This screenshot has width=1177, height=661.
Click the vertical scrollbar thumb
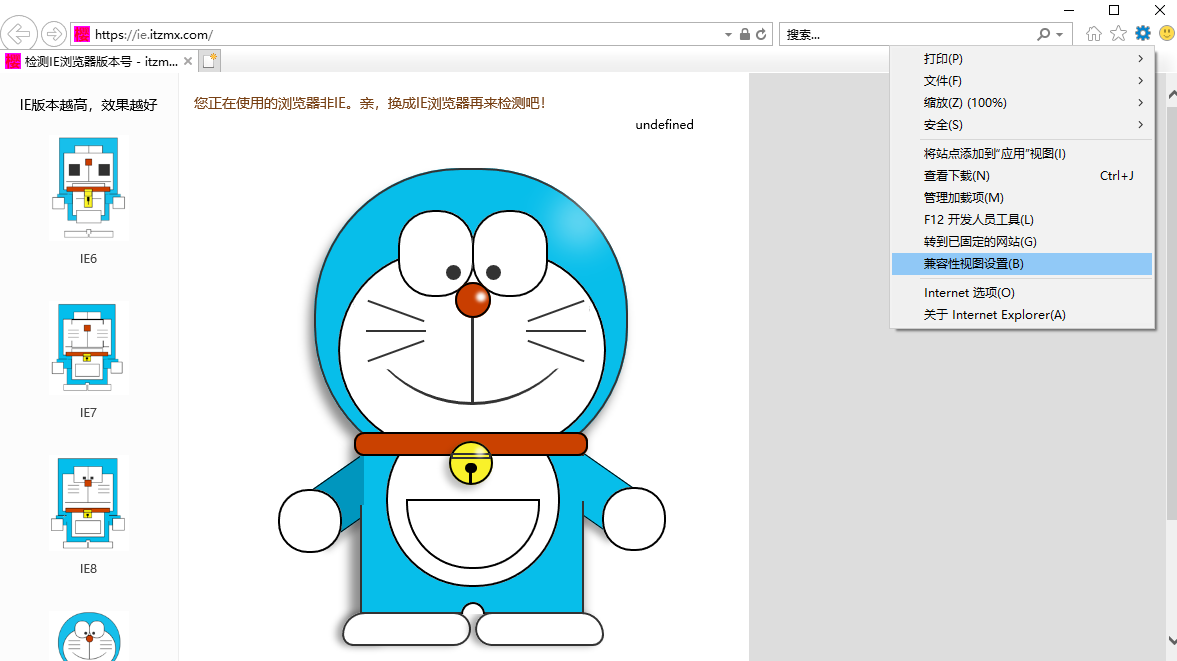1171,312
